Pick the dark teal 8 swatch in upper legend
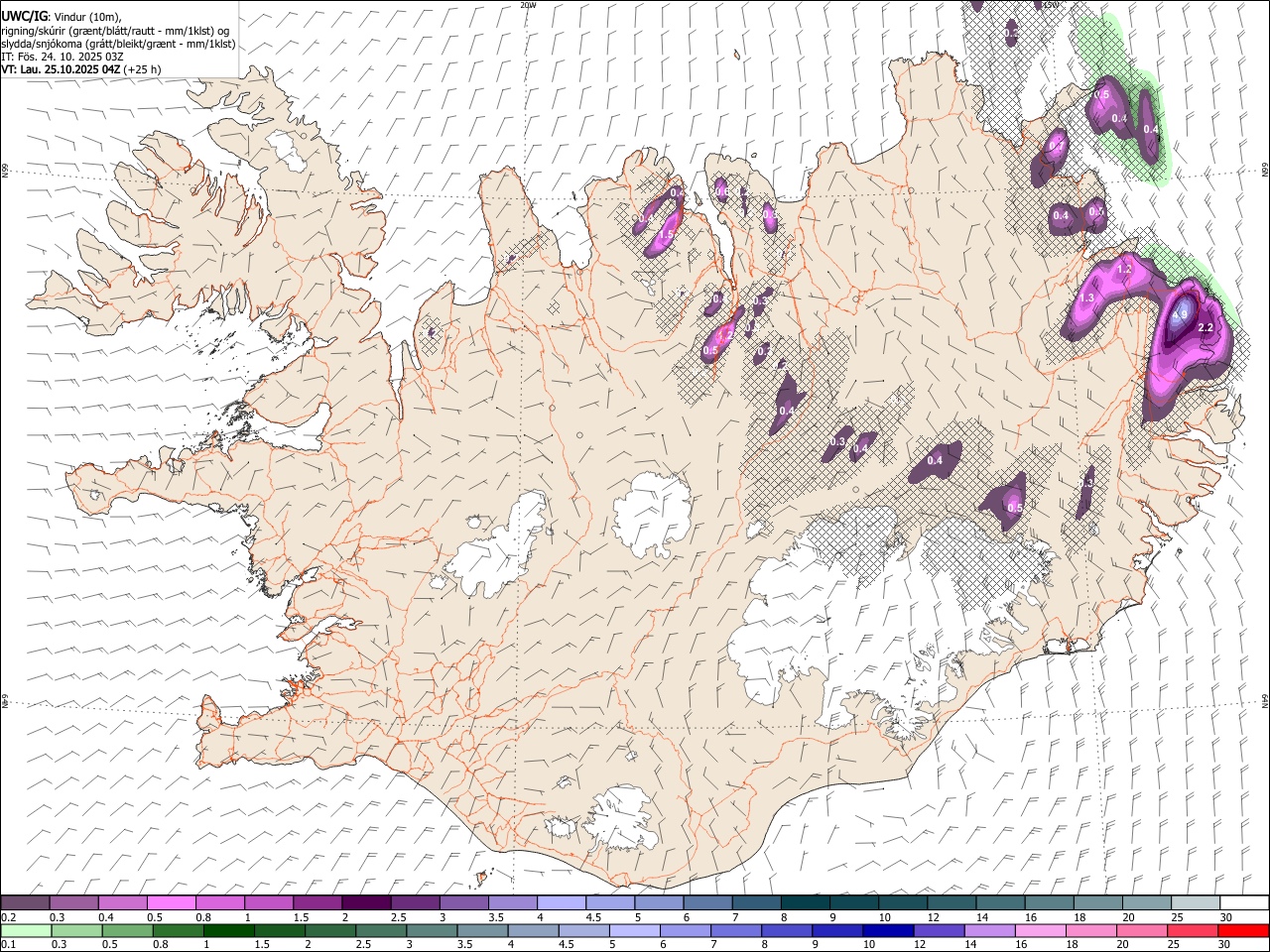 (805, 902)
